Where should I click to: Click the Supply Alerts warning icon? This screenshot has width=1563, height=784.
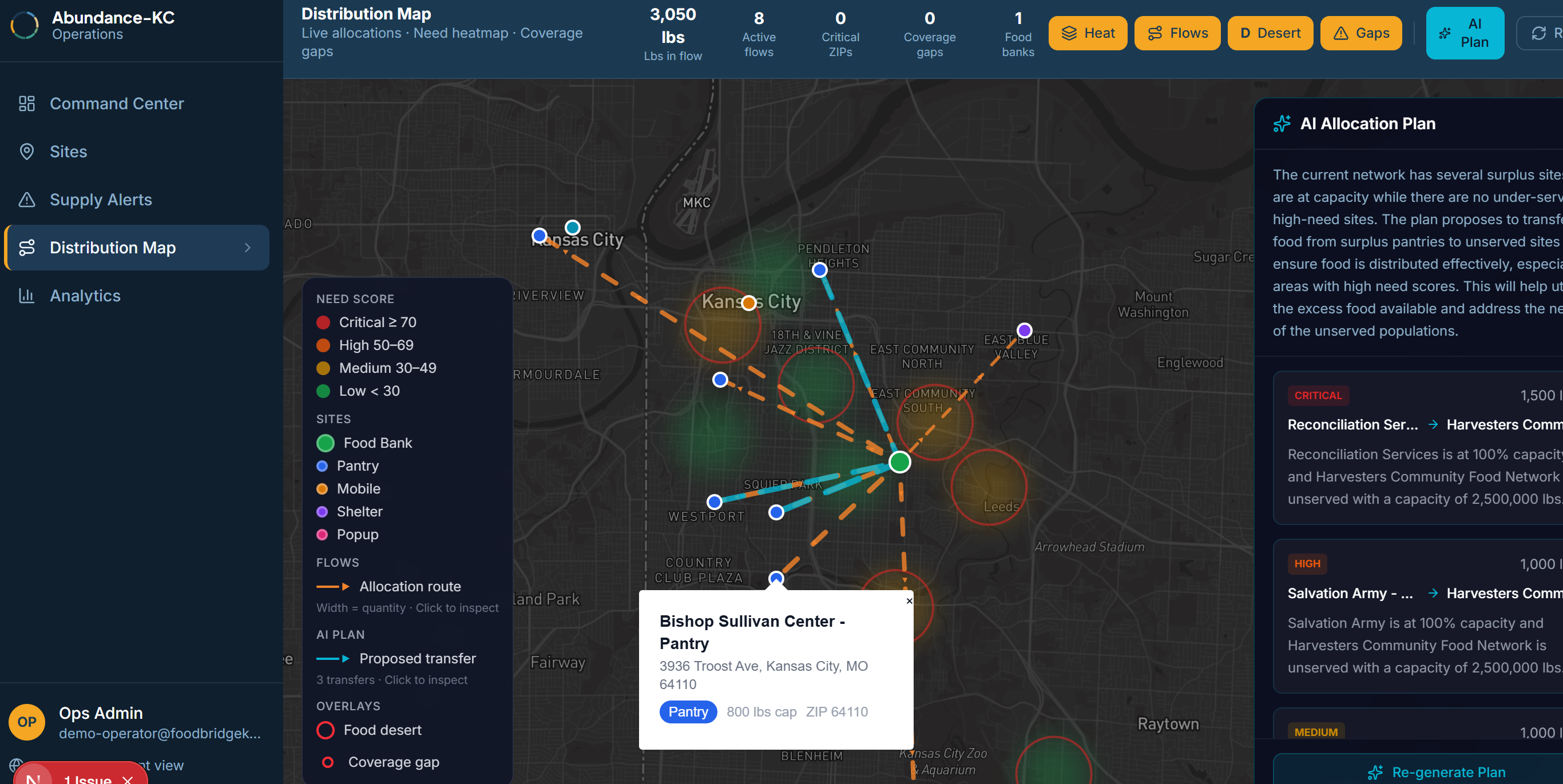(27, 200)
